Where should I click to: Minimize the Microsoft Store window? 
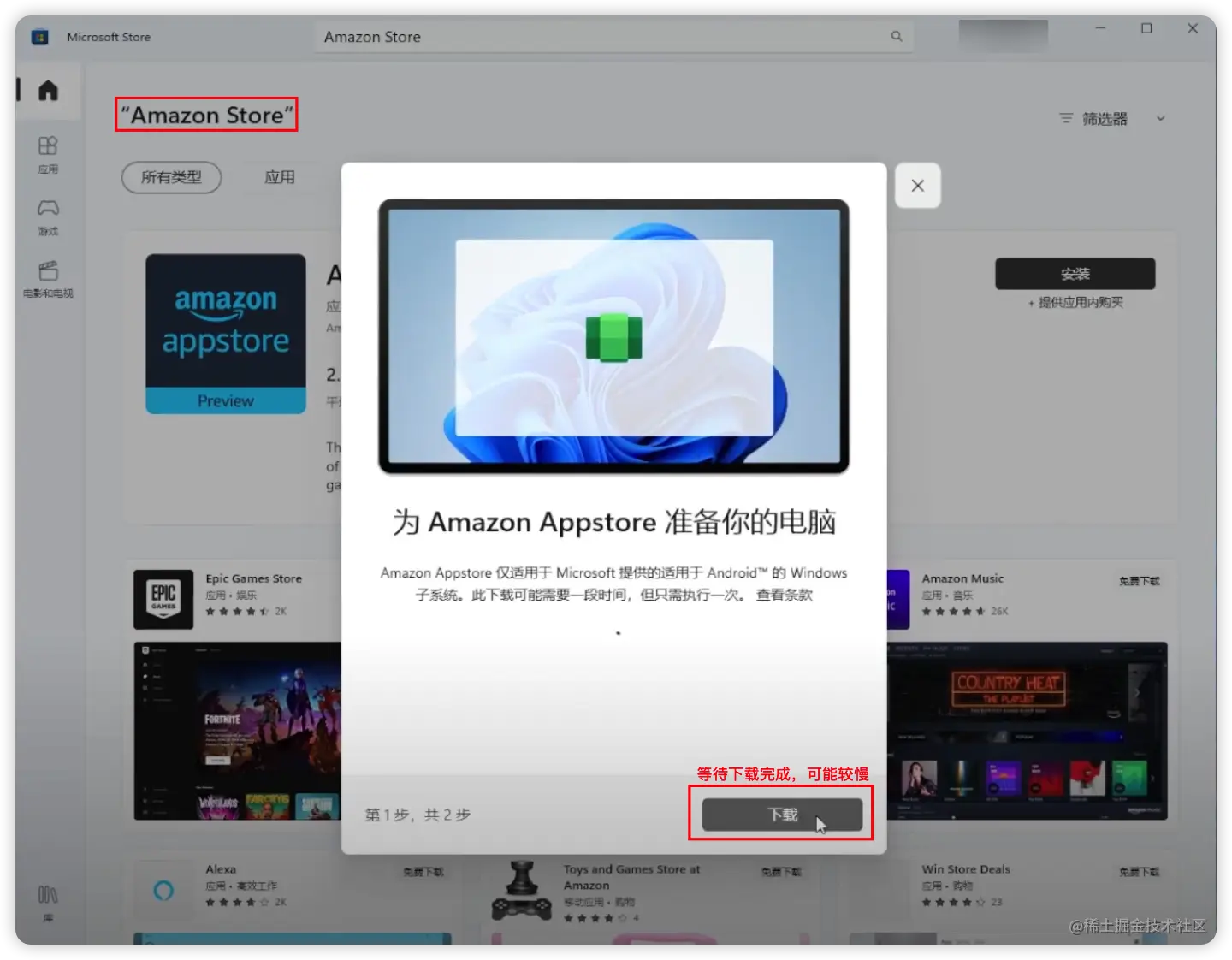click(x=1100, y=28)
